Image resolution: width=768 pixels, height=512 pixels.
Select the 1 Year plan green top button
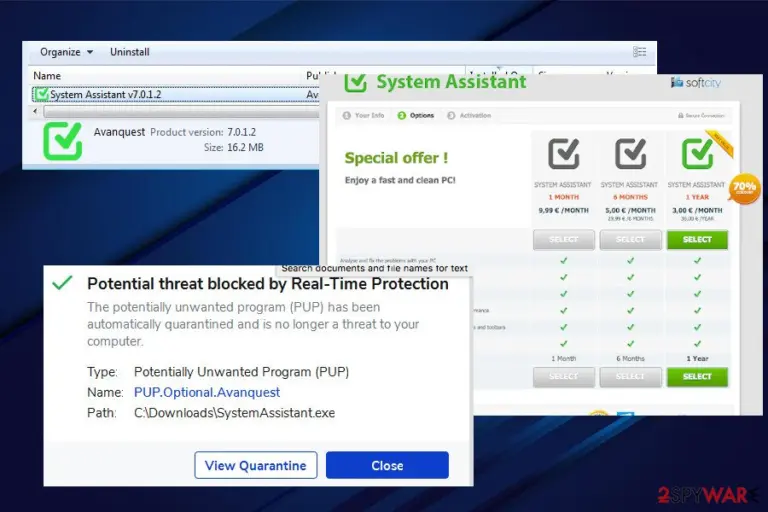tap(697, 240)
